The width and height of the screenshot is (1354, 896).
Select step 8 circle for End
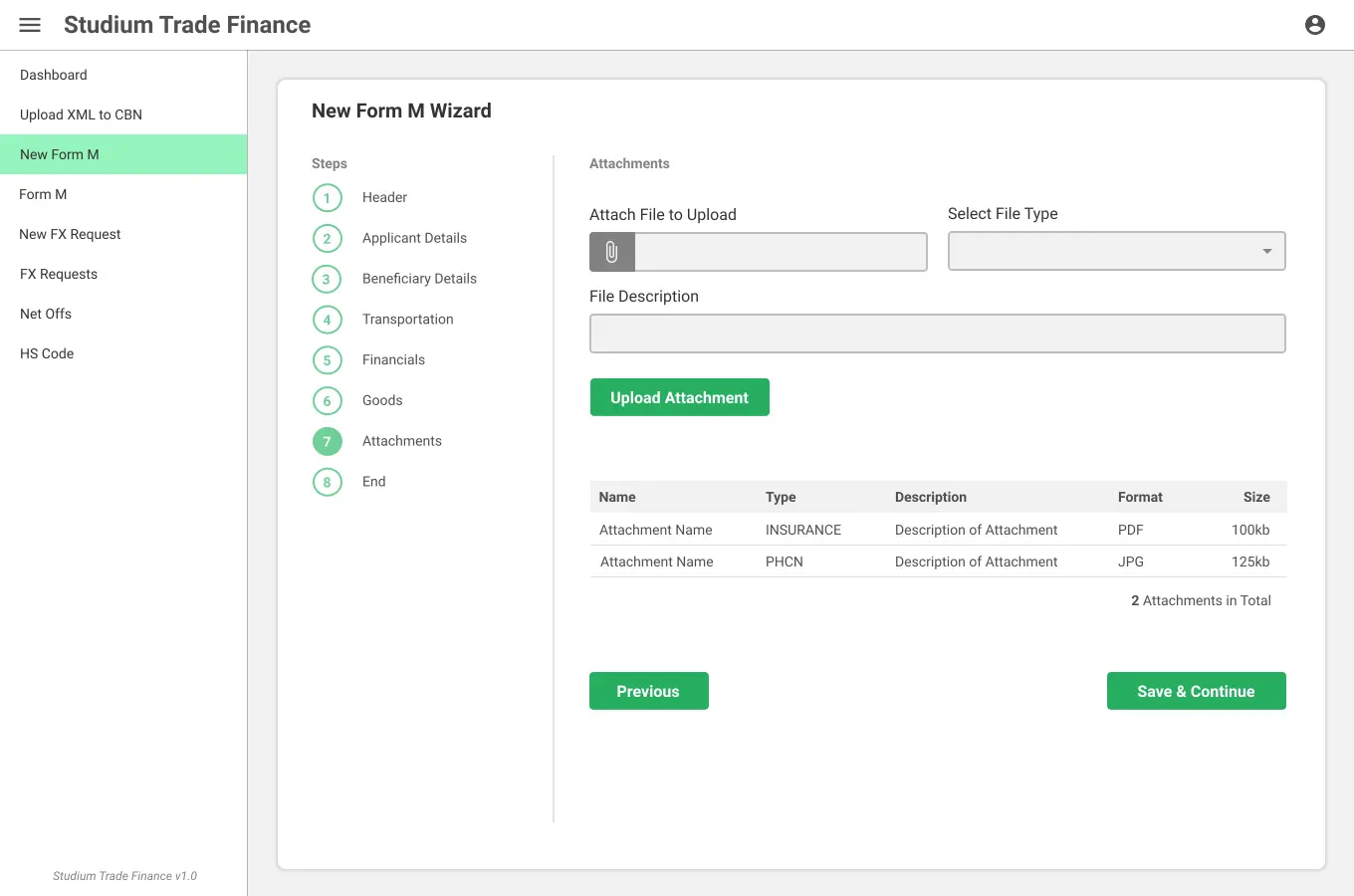pos(327,483)
